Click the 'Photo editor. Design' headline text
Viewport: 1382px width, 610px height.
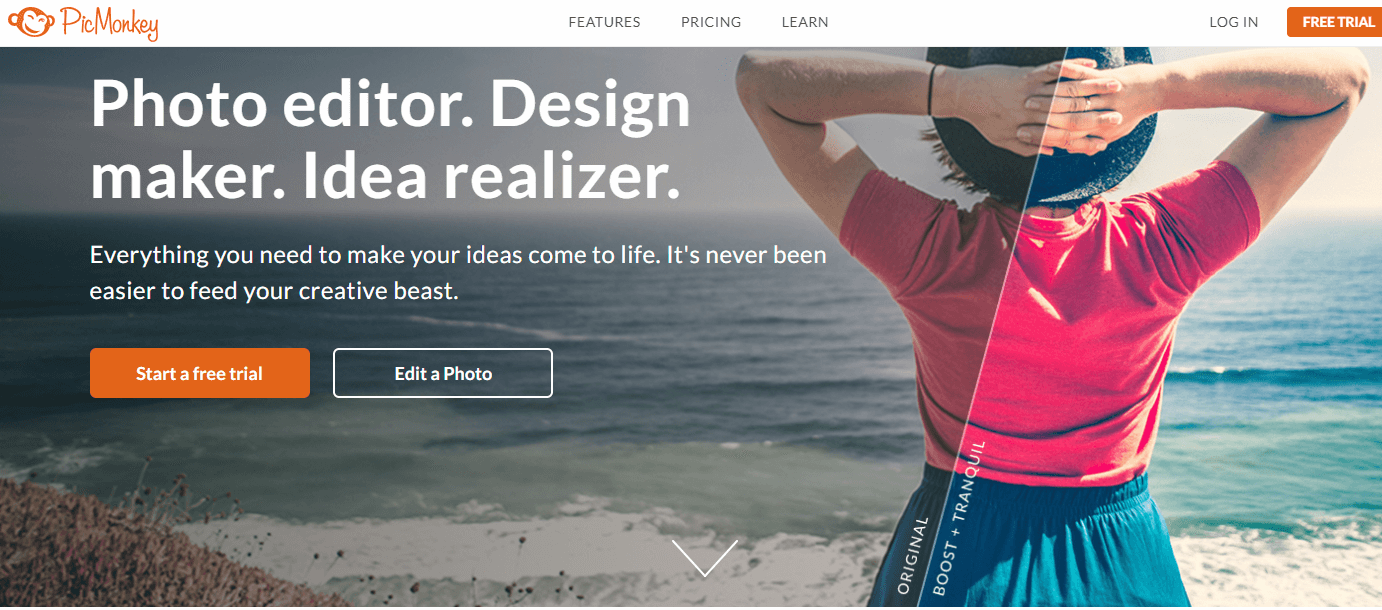click(x=390, y=104)
